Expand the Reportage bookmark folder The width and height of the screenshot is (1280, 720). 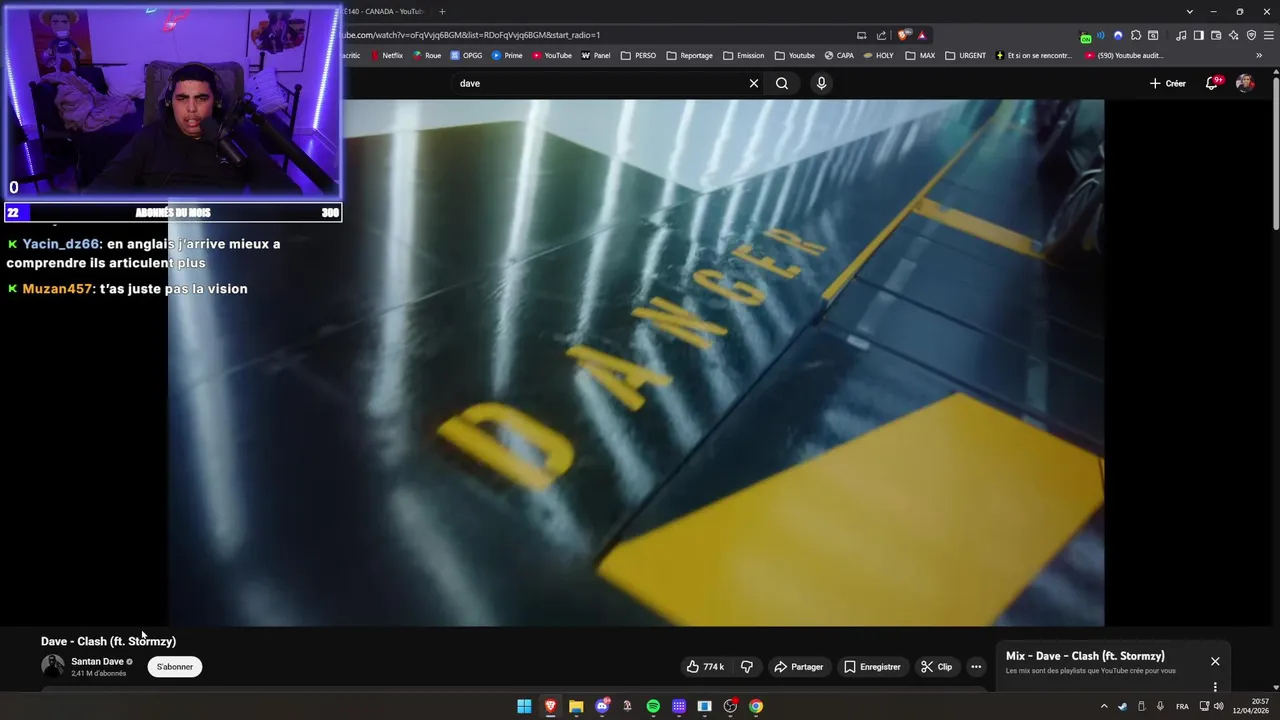click(x=690, y=56)
